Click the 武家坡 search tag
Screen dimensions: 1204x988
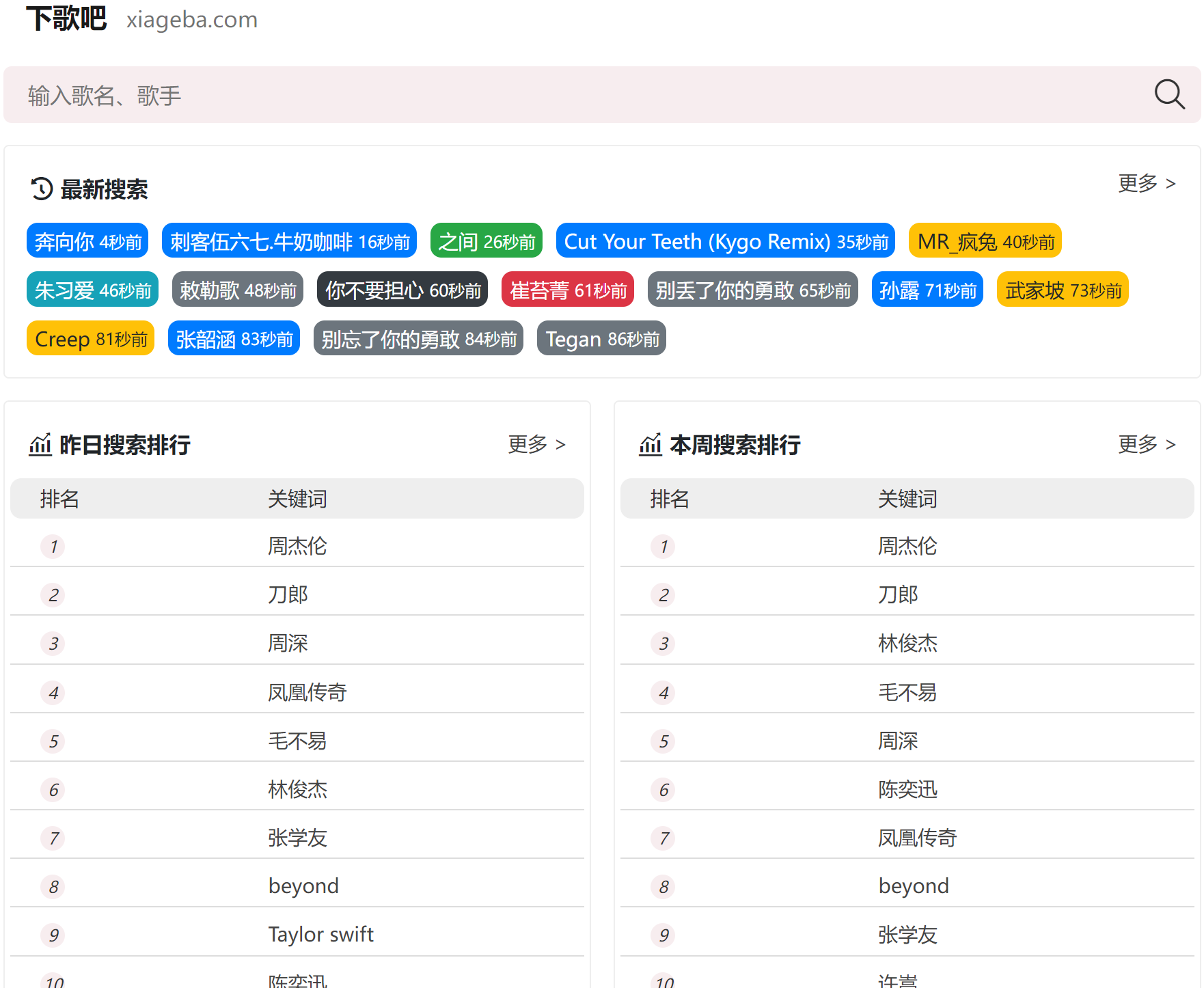click(1062, 290)
